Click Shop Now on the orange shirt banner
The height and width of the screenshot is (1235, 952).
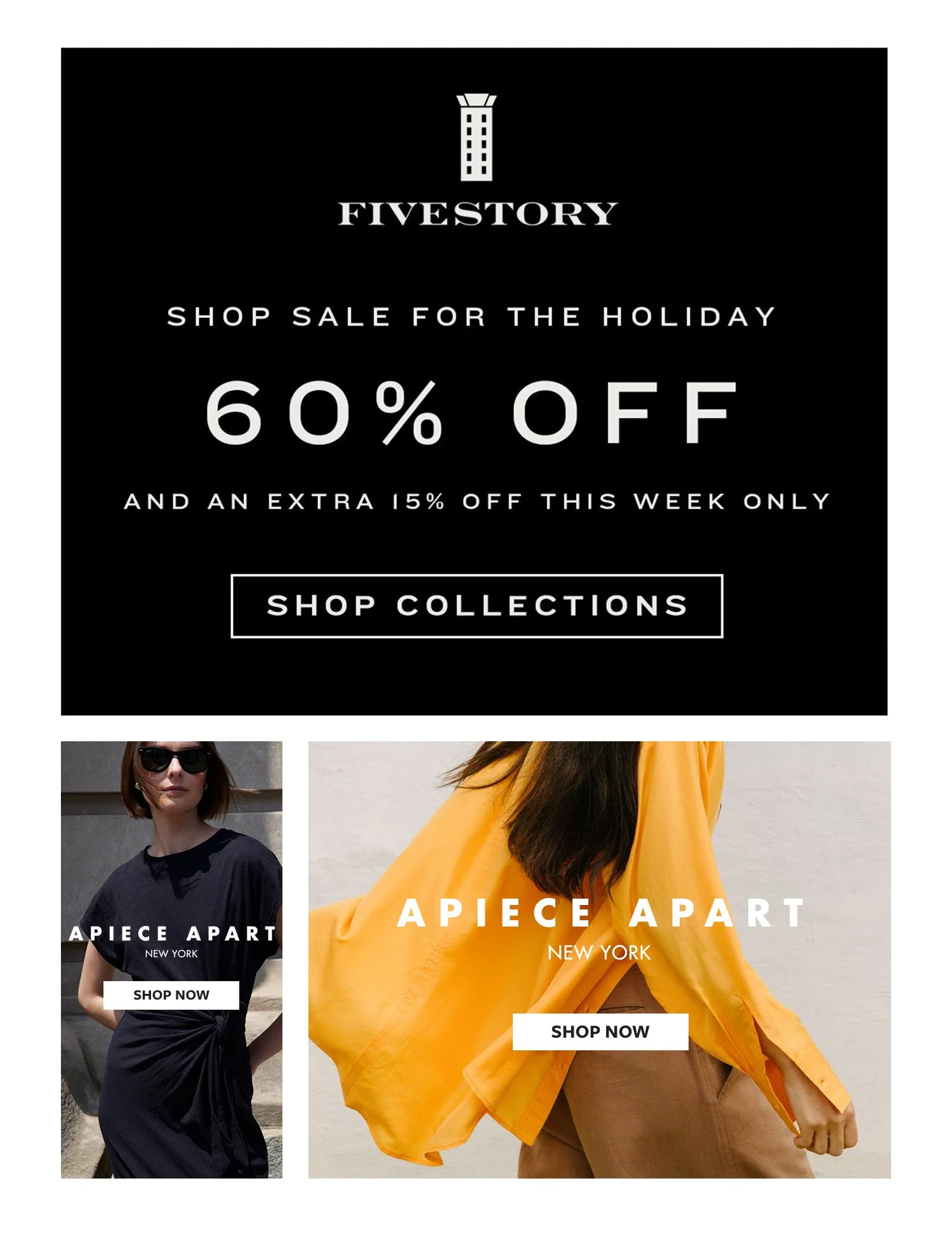tap(600, 1032)
